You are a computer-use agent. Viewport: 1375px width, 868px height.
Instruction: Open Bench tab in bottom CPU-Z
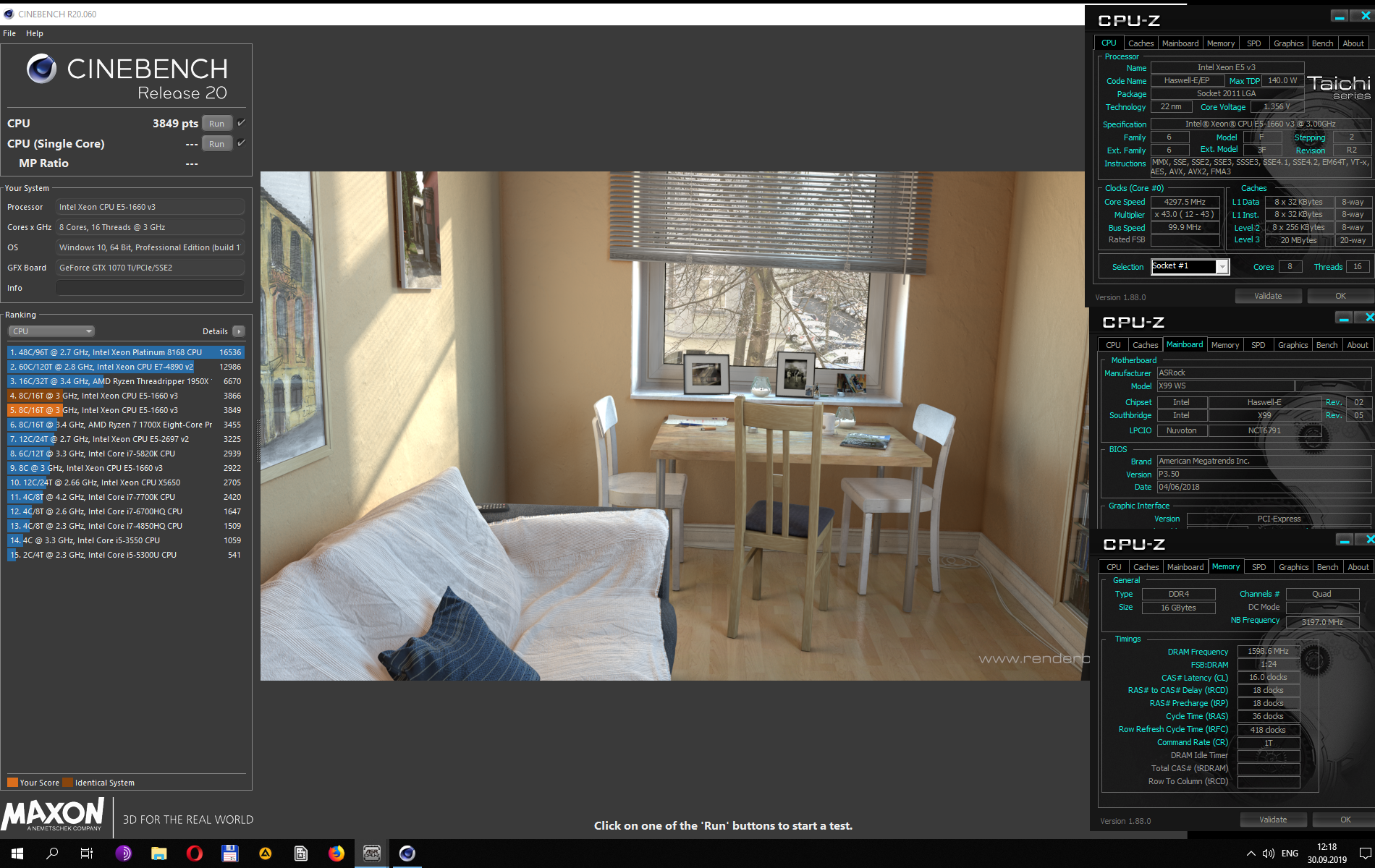tap(1328, 567)
